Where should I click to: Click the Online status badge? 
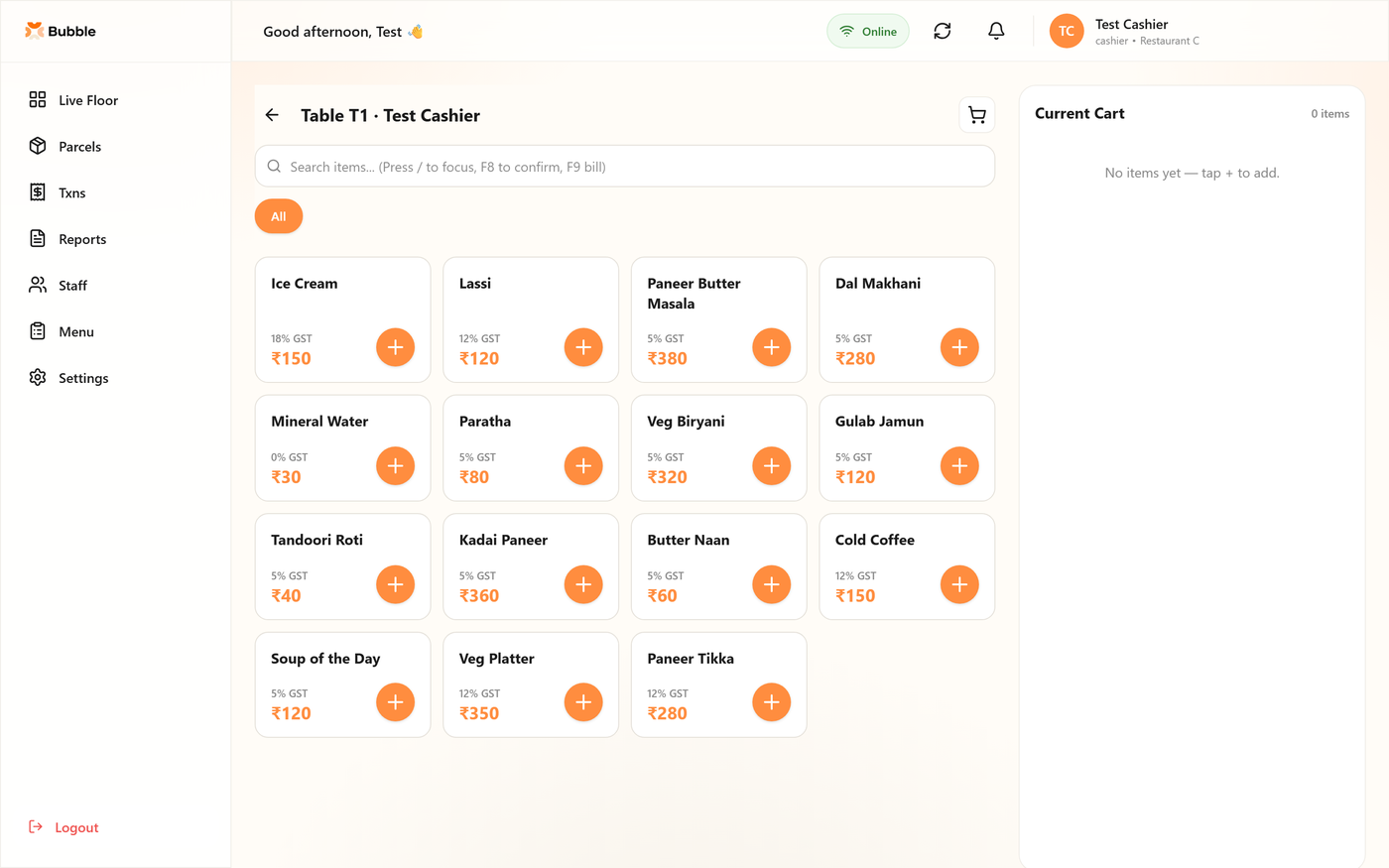point(868,32)
